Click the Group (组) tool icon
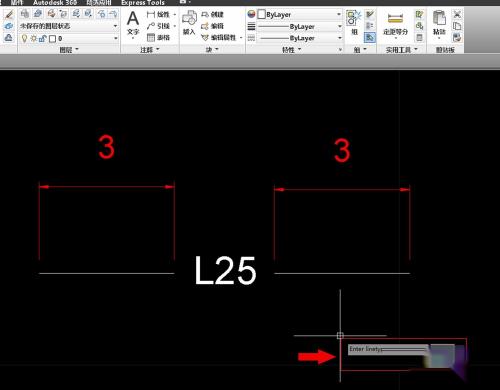 354,22
